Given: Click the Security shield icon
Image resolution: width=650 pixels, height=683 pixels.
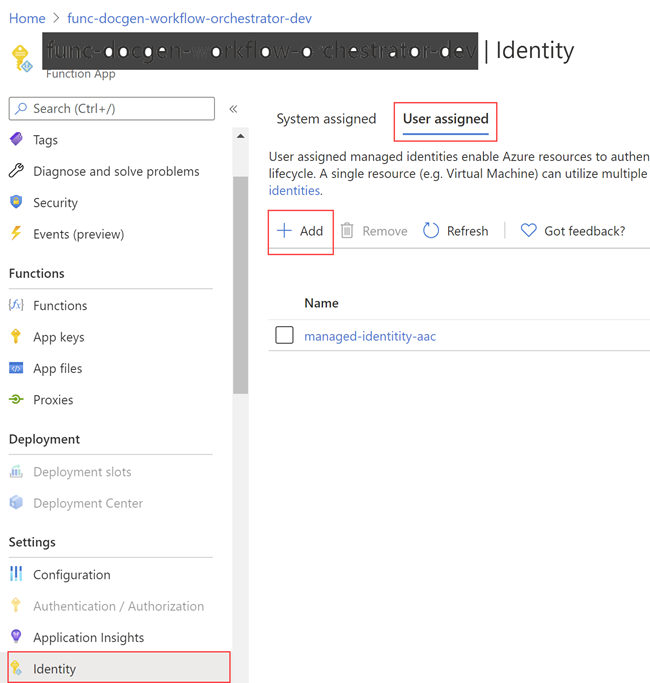Looking at the screenshot, I should tap(16, 202).
